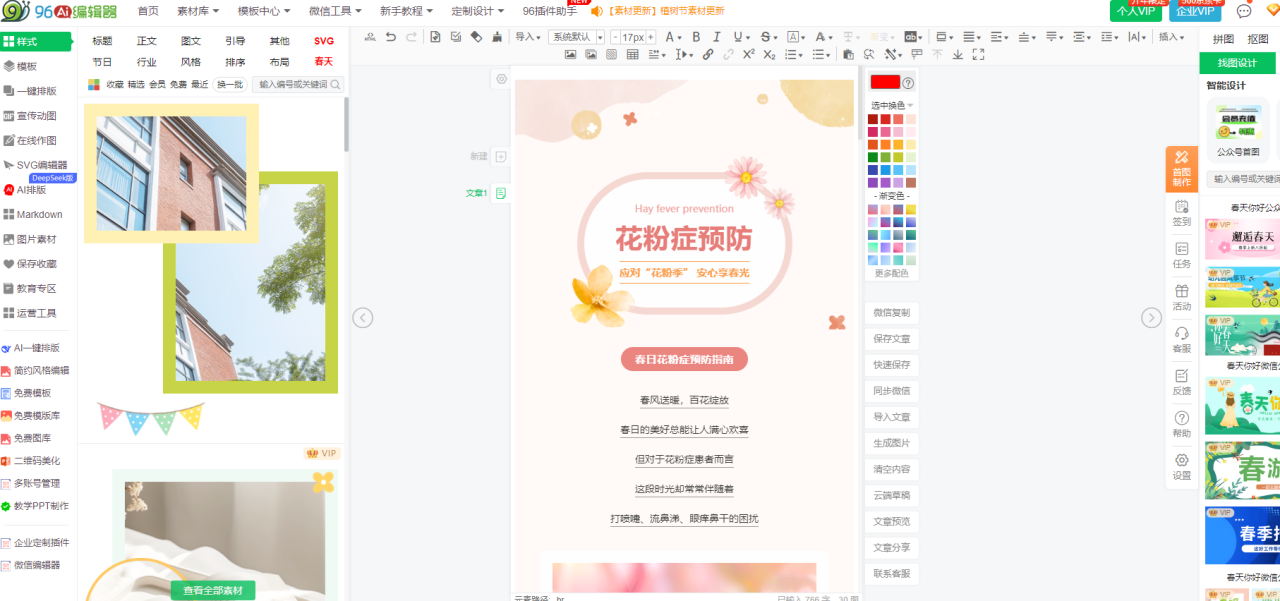Click the undo arrow in the toolbar
The height and width of the screenshot is (601, 1280).
click(390, 37)
